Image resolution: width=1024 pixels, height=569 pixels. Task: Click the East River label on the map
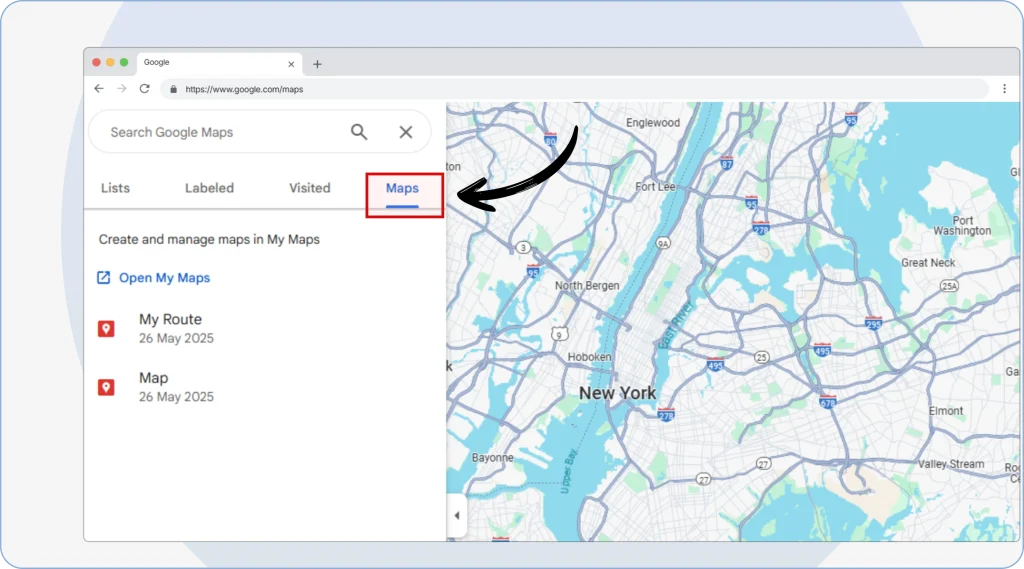click(x=675, y=325)
